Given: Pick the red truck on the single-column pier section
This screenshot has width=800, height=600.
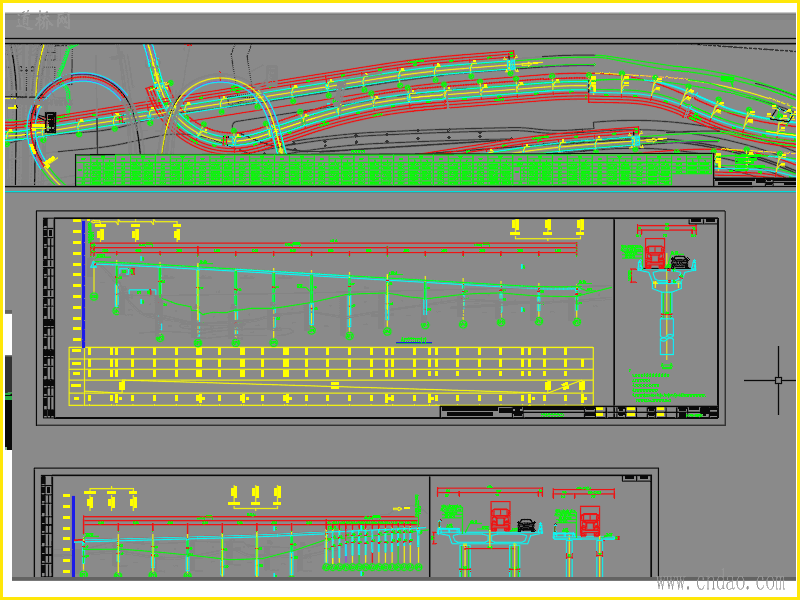Looking at the screenshot, I should click(x=654, y=253).
